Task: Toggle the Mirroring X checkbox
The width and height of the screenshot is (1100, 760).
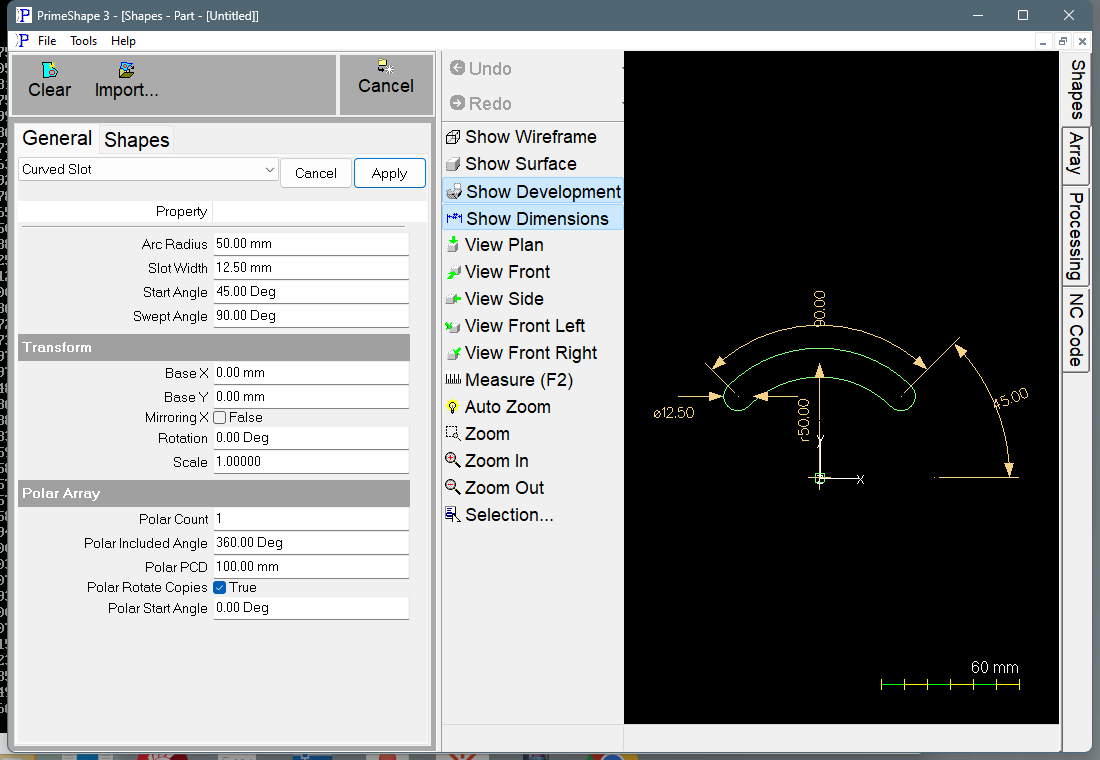Action: tap(220, 418)
